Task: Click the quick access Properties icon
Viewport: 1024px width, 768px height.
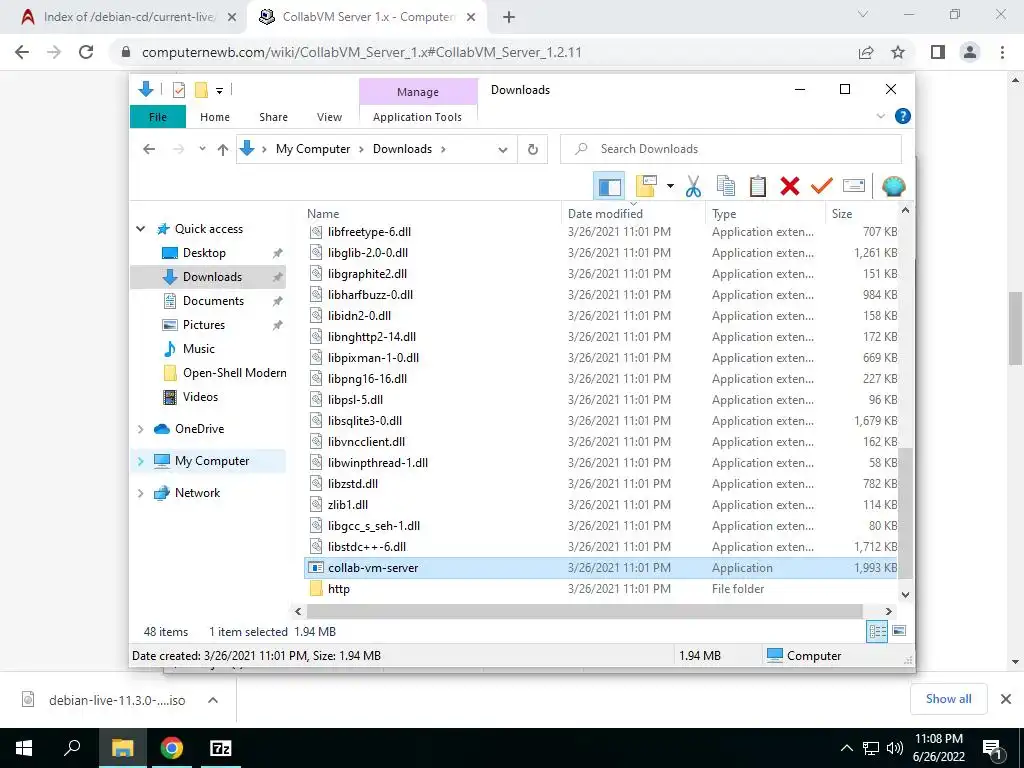Action: click(x=178, y=90)
